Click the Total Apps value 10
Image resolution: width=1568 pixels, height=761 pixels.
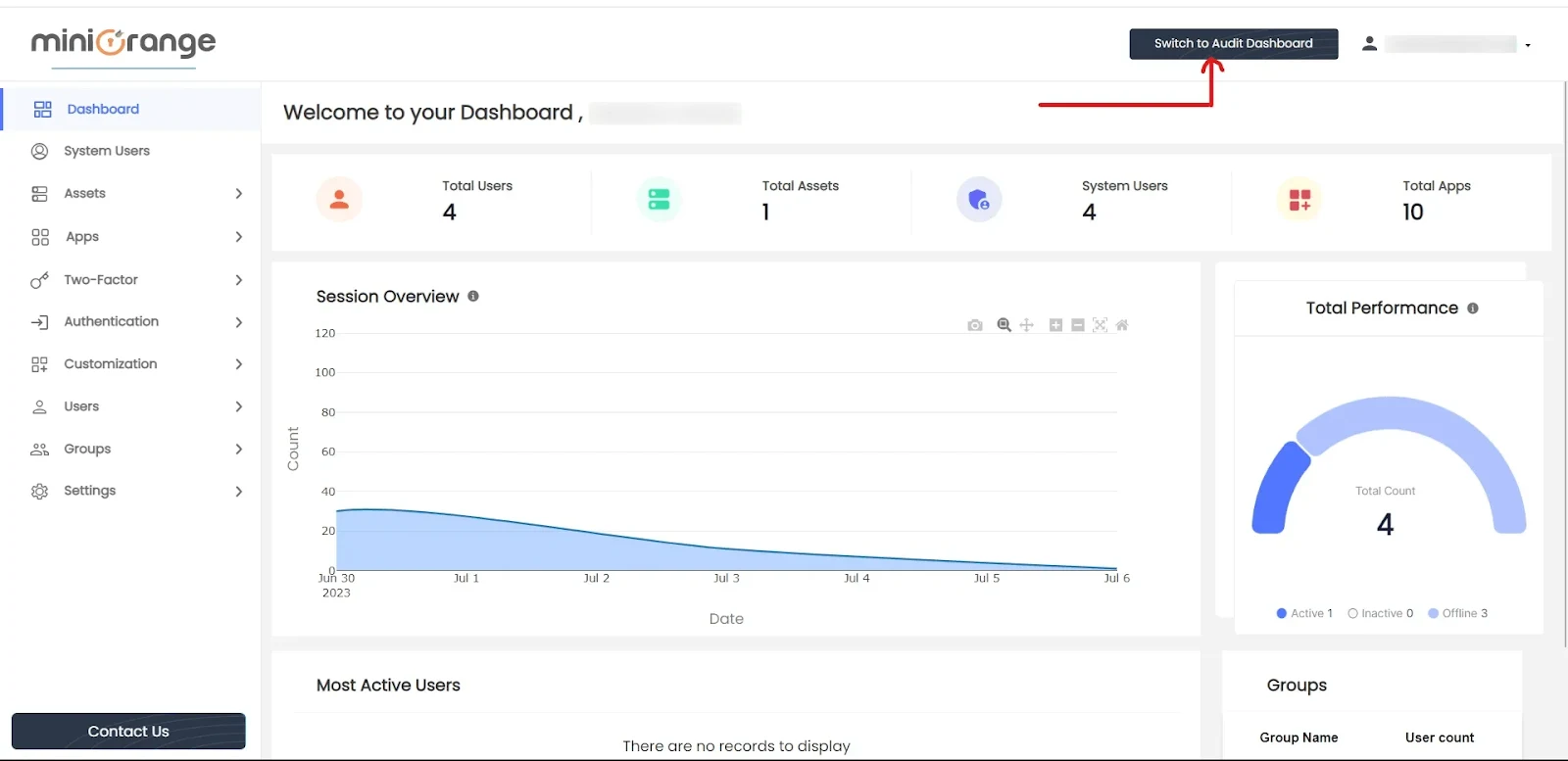1412,213
